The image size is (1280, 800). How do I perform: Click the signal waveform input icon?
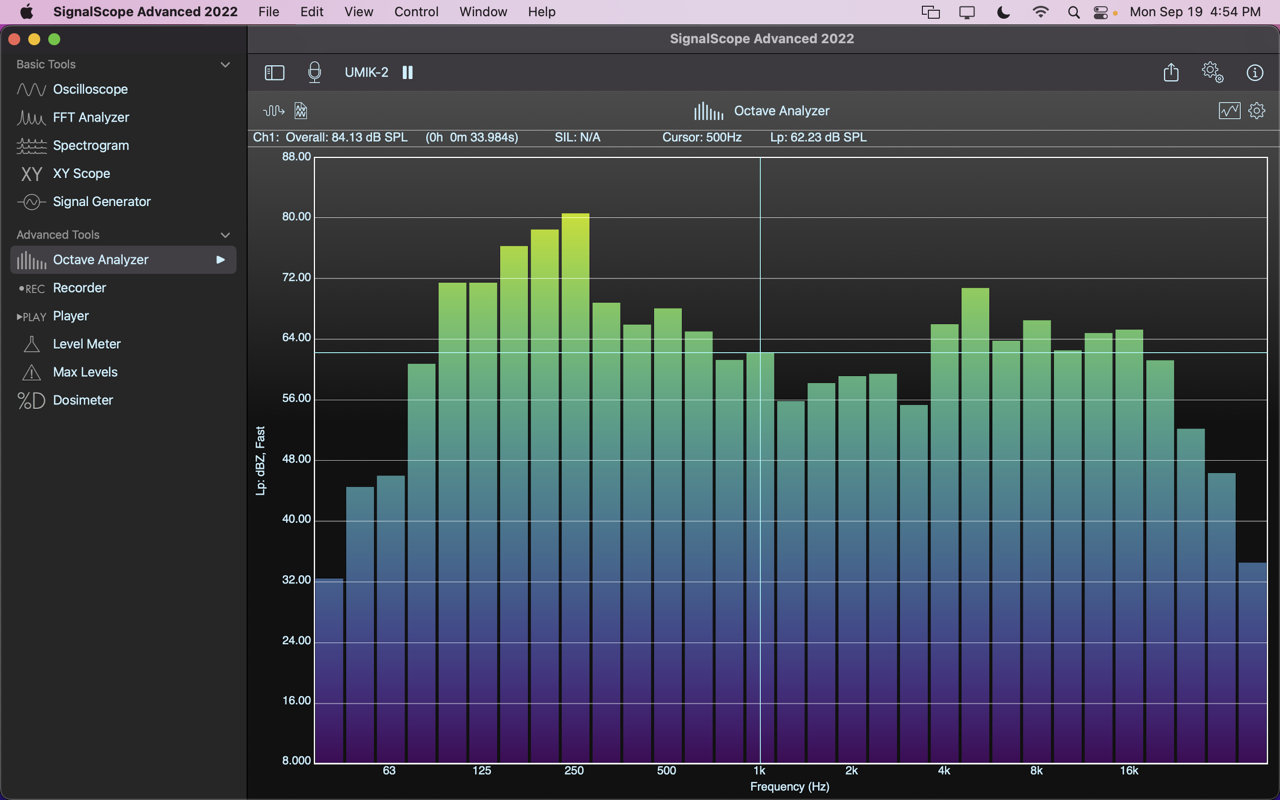273,111
